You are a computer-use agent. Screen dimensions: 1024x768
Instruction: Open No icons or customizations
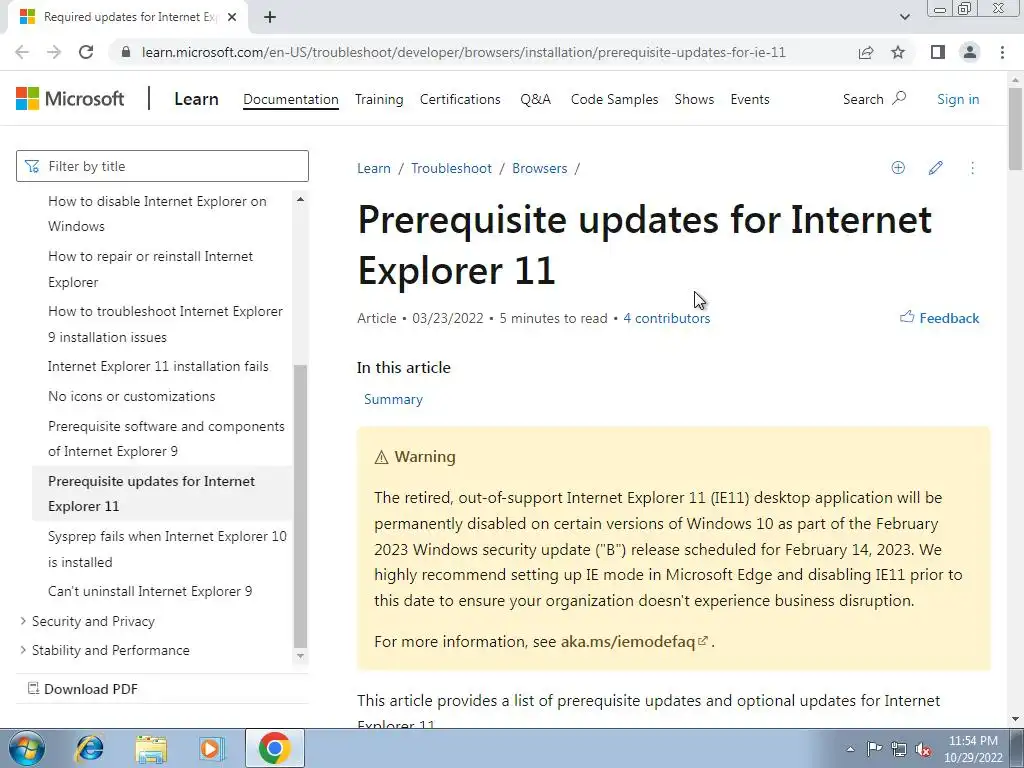131,396
